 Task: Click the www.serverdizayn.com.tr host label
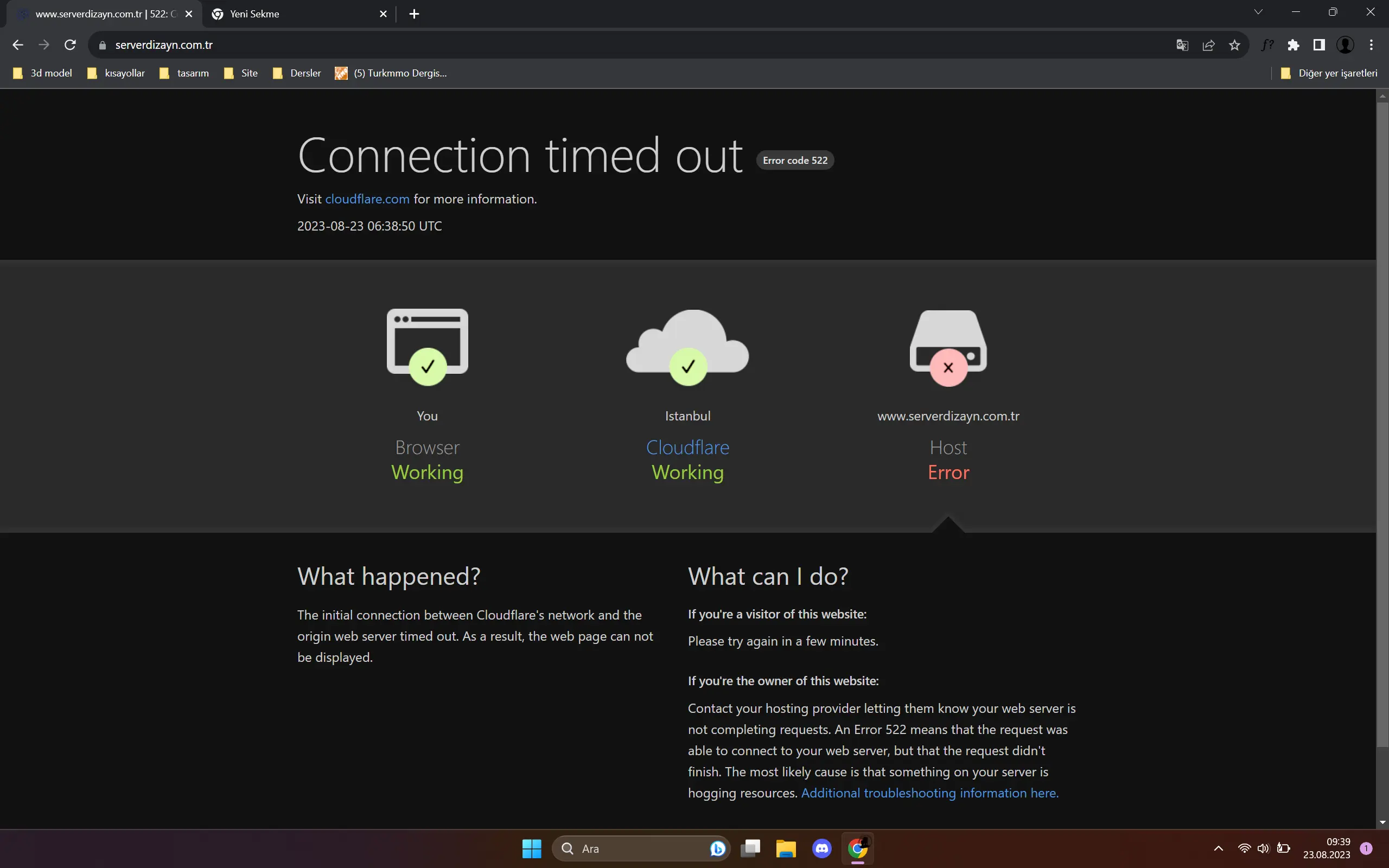pyautogui.click(x=948, y=416)
